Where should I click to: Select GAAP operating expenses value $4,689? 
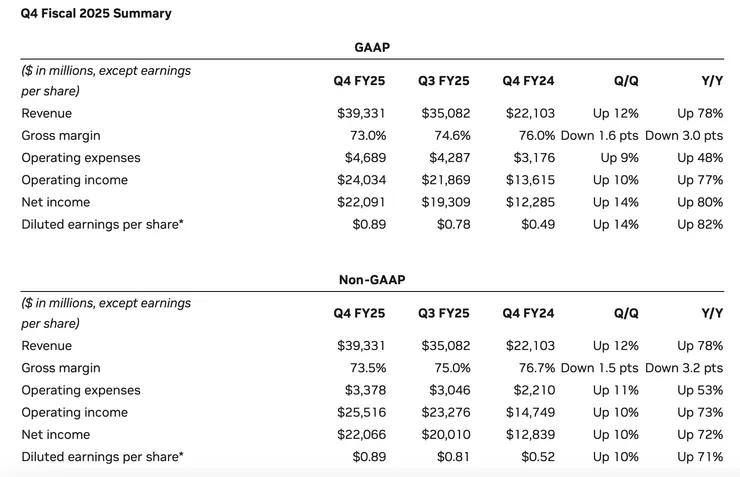365,158
